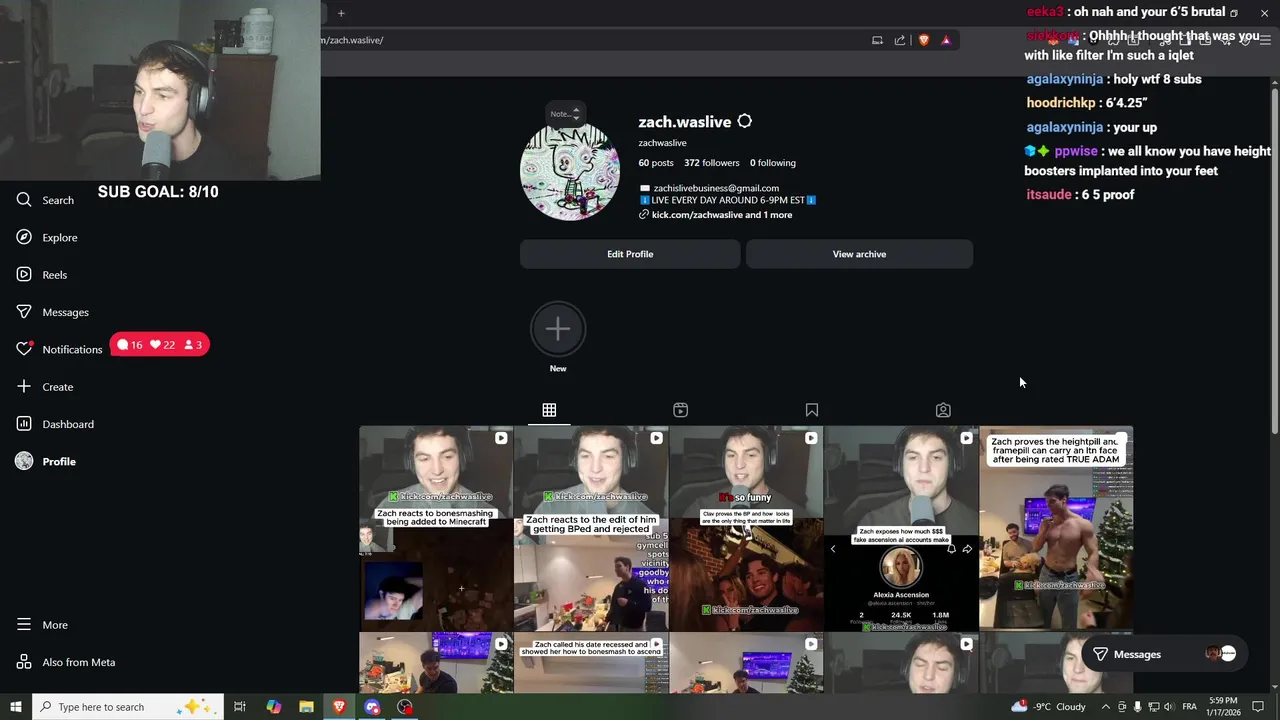
Task: Open Search in Instagram sidebar
Action: tap(45, 200)
